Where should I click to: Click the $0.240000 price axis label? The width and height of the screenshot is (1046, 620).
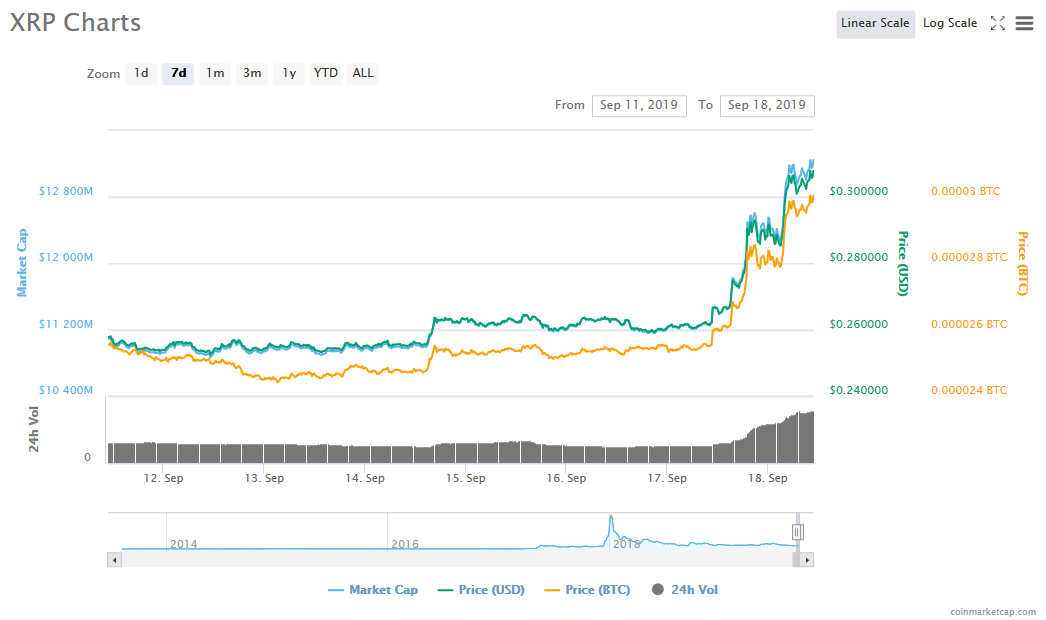click(x=859, y=390)
